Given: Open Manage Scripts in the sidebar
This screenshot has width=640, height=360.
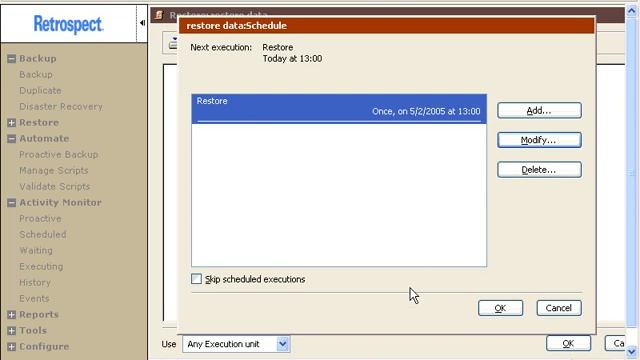Looking at the screenshot, I should tap(53, 171).
